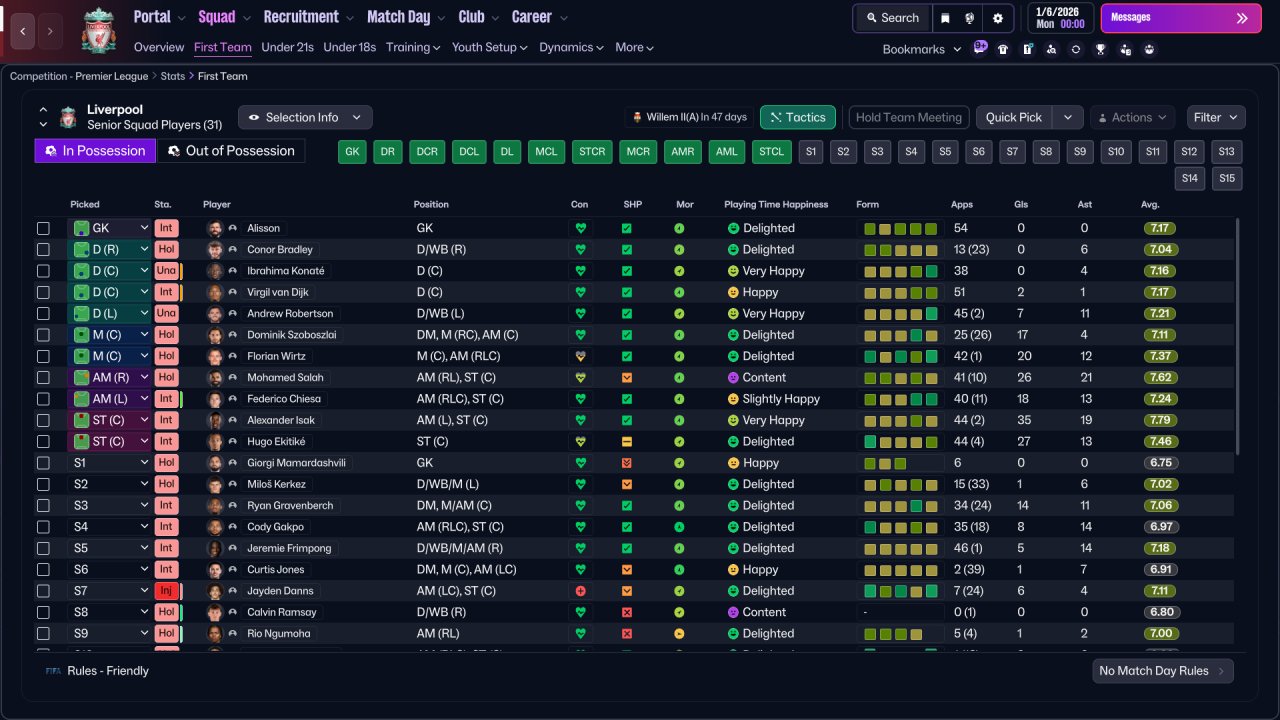Tick the checkbox for Mohamed Salah's row
The width and height of the screenshot is (1280, 720).
tap(43, 378)
